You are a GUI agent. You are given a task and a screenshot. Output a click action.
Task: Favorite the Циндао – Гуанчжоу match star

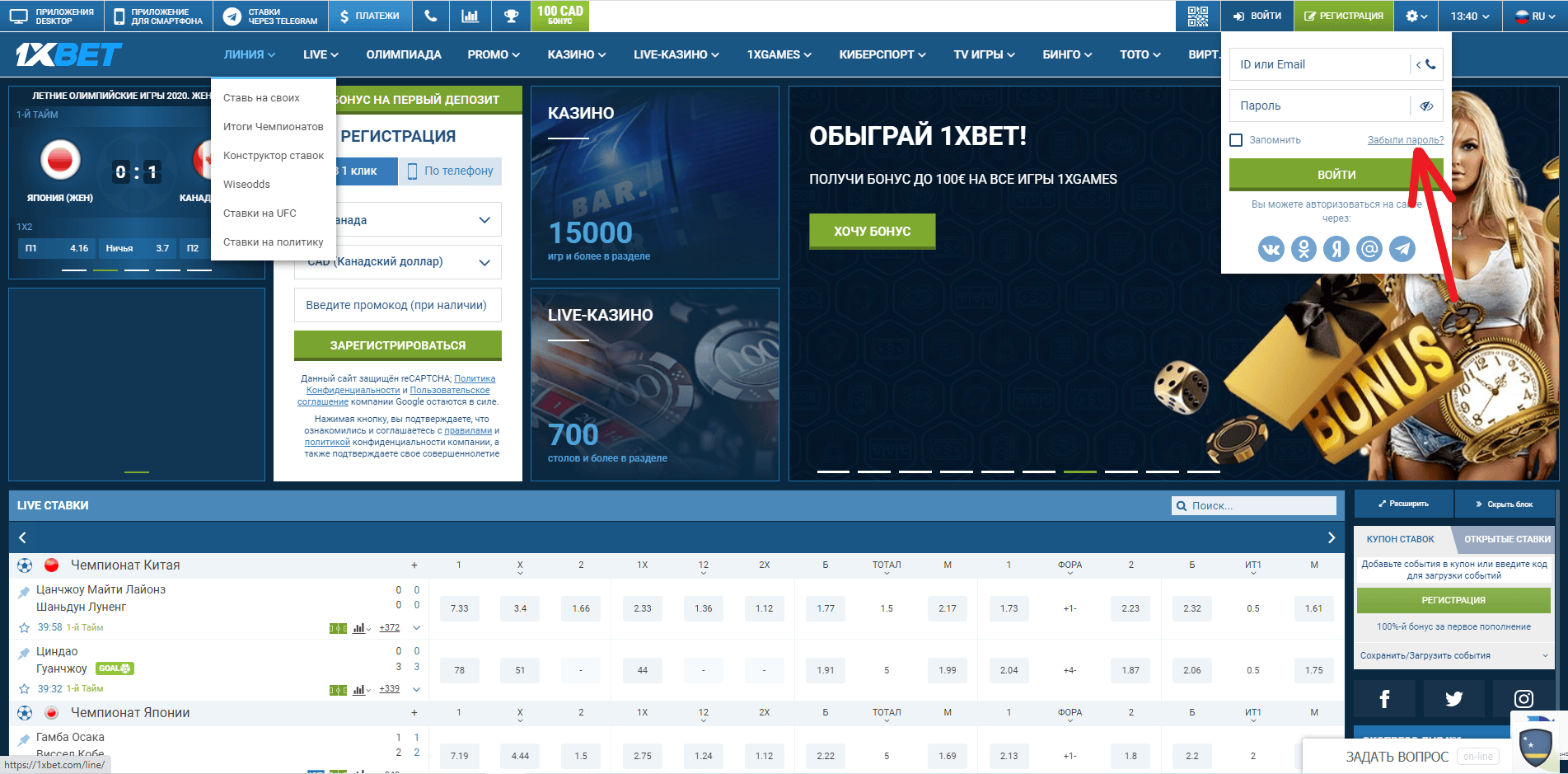tap(25, 688)
